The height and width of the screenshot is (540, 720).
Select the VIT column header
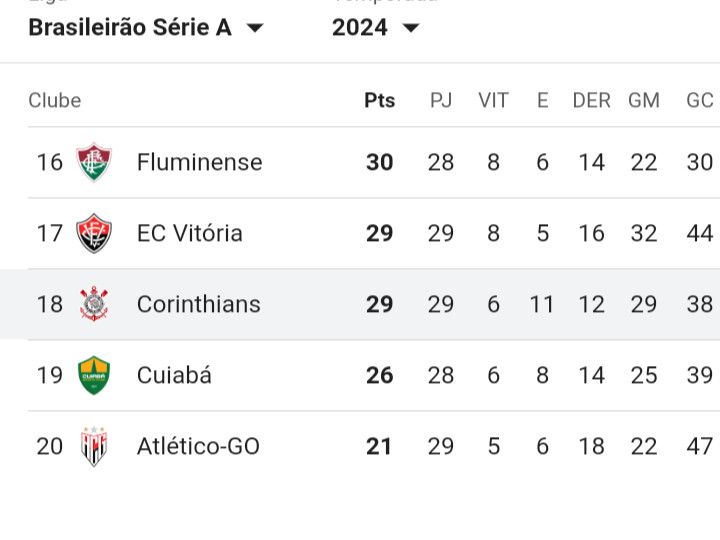point(493,100)
